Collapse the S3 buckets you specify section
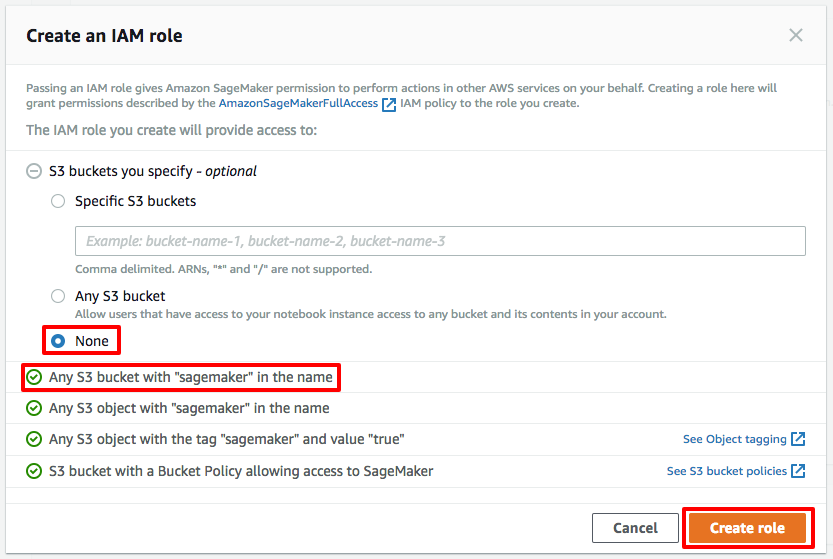 [x=34, y=171]
